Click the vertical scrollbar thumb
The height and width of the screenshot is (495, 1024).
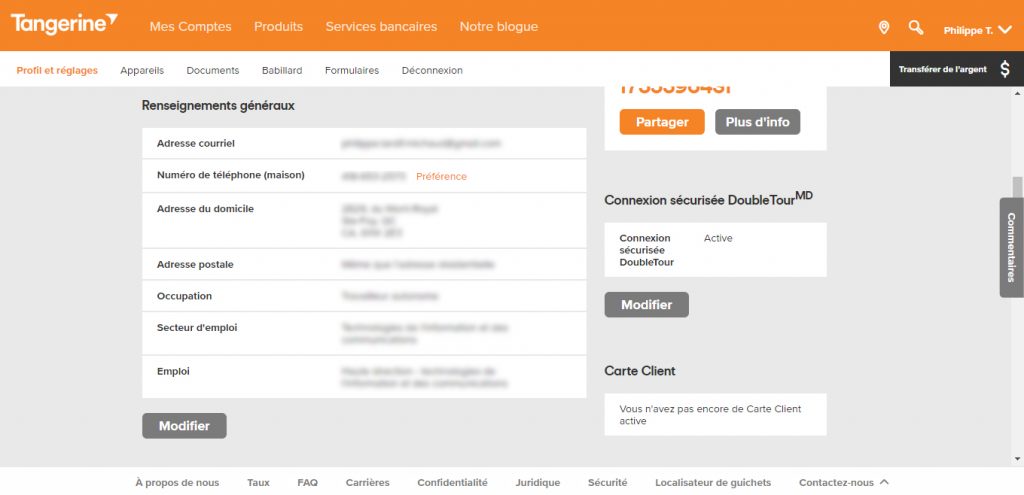pyautogui.click(x=1017, y=187)
